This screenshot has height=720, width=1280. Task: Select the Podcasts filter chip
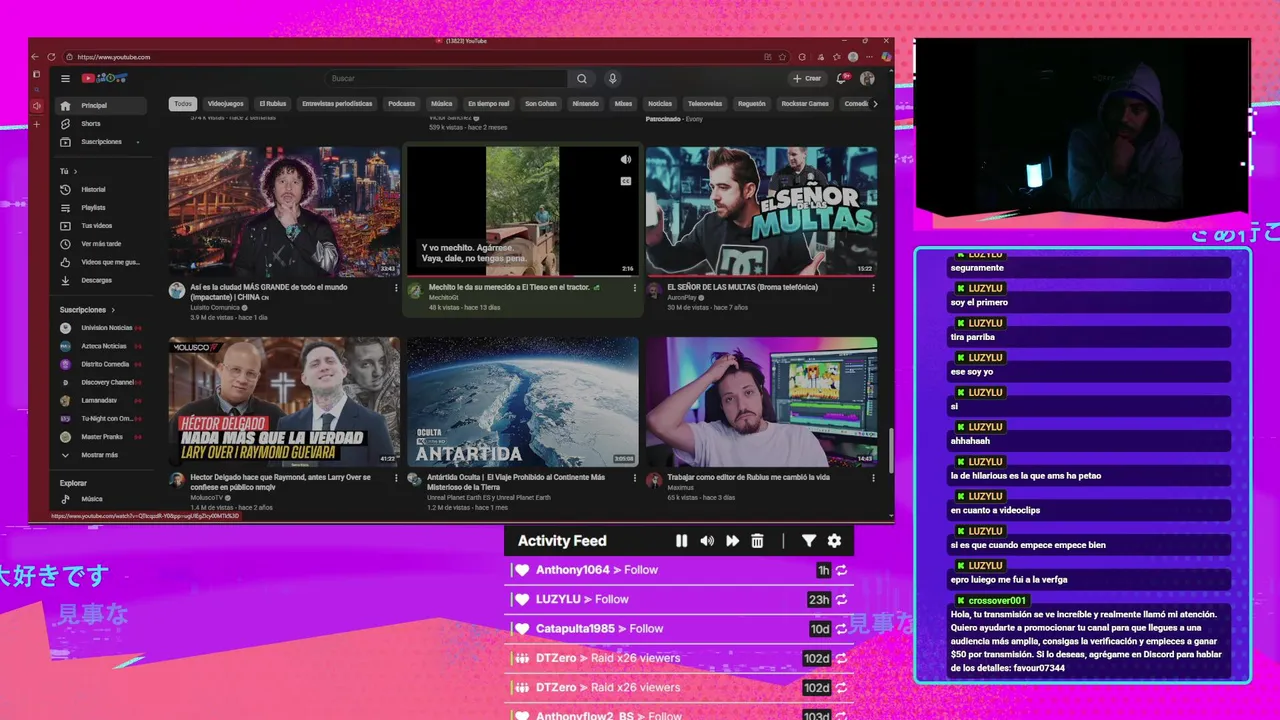pyautogui.click(x=401, y=104)
